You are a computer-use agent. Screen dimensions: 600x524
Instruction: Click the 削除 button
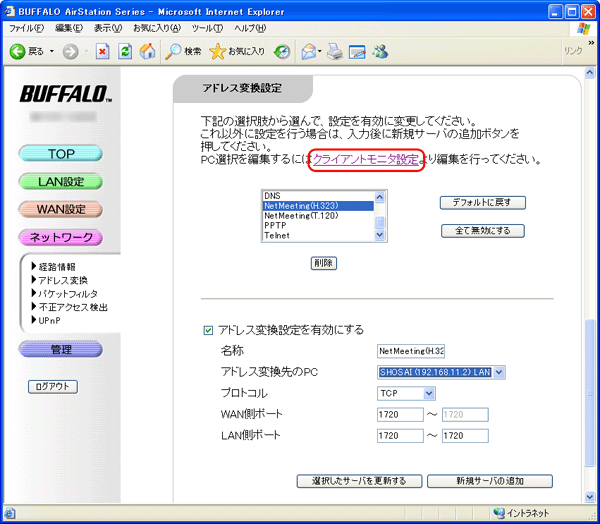coord(324,263)
